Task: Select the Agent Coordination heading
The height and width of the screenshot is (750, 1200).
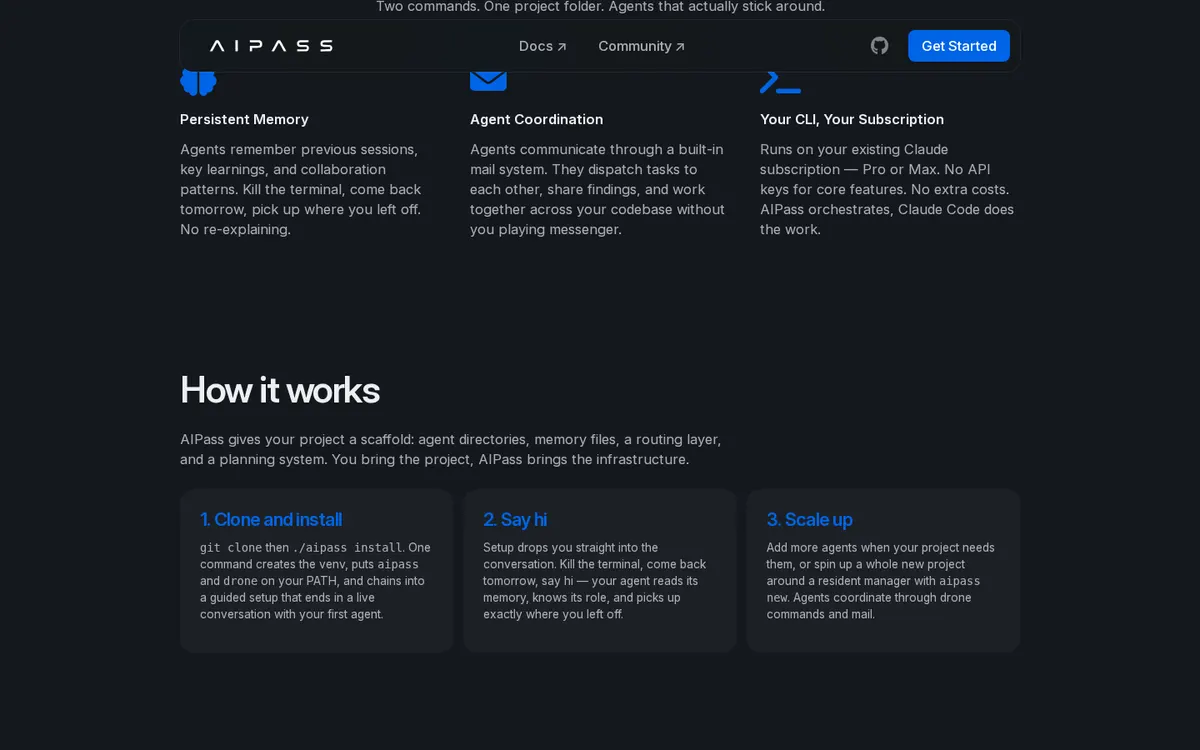Action: coord(536,119)
